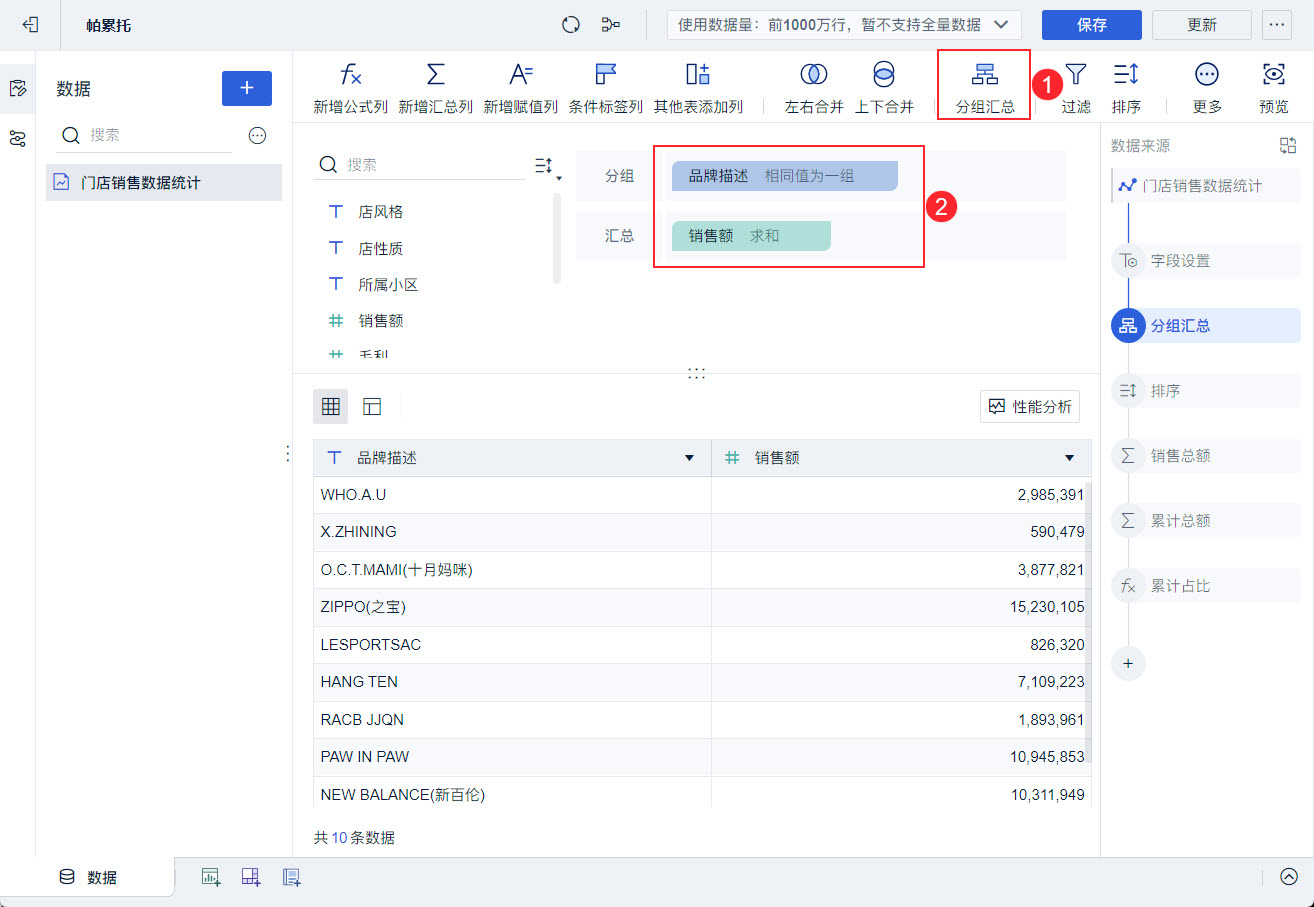This screenshot has height=907, width=1314.
Task: Switch to the 数据 bottom tab
Action: coord(88,878)
